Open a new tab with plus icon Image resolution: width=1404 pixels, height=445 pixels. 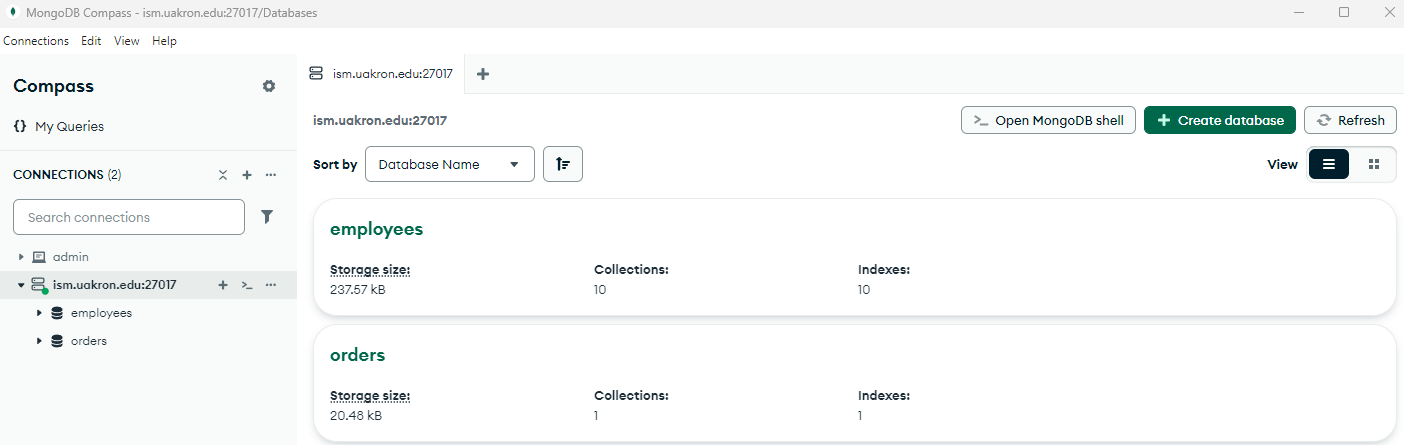[x=483, y=74]
